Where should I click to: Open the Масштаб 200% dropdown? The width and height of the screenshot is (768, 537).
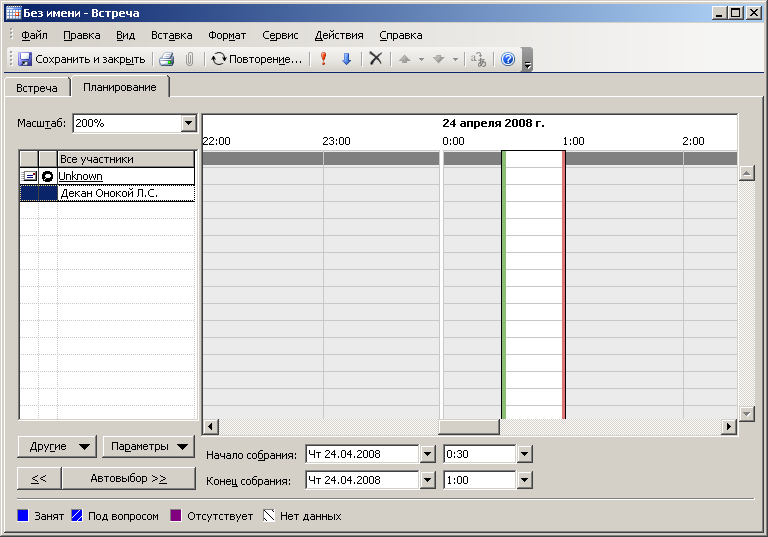tap(188, 123)
